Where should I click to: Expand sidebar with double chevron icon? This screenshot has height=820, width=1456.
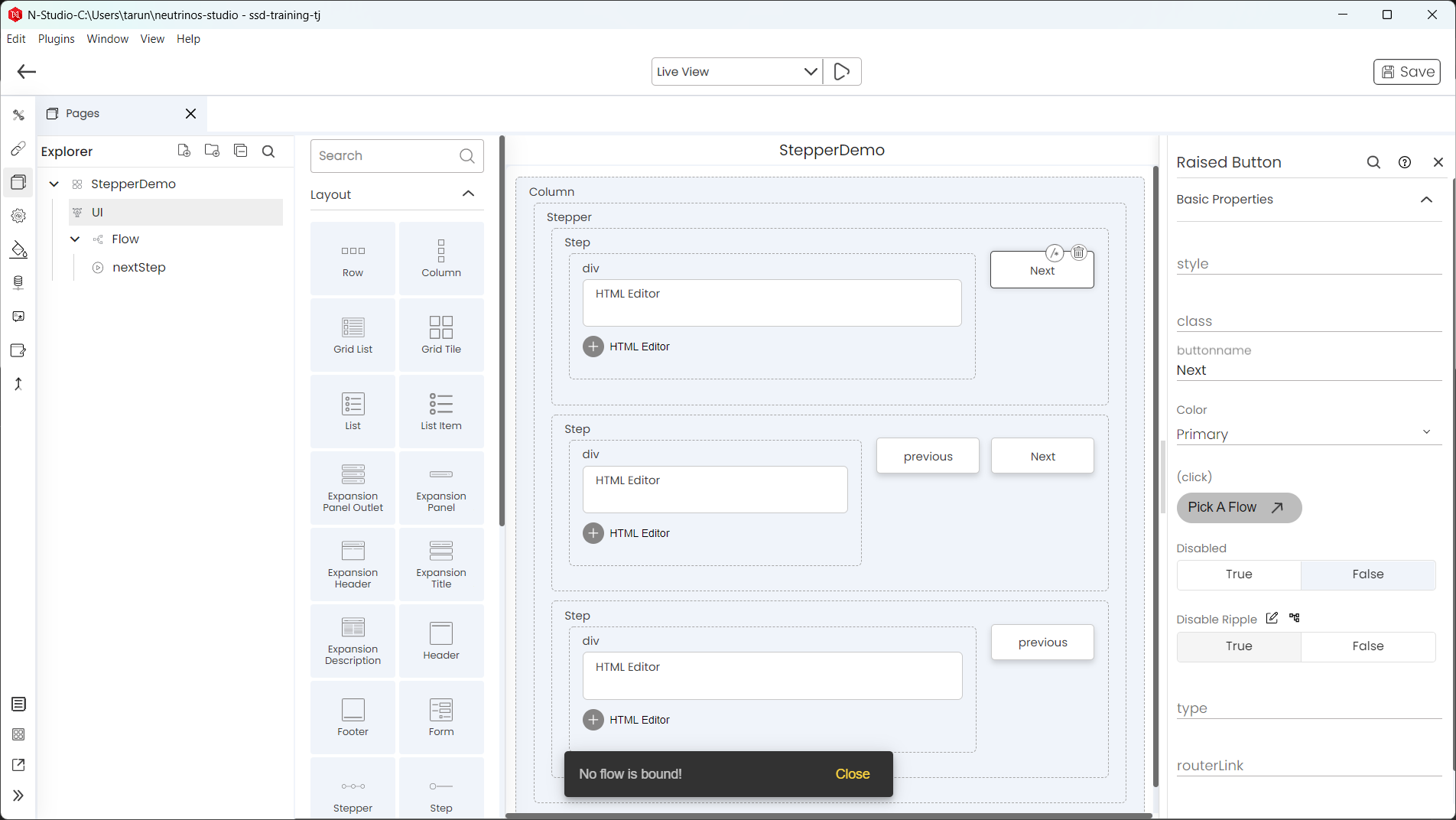[18, 796]
